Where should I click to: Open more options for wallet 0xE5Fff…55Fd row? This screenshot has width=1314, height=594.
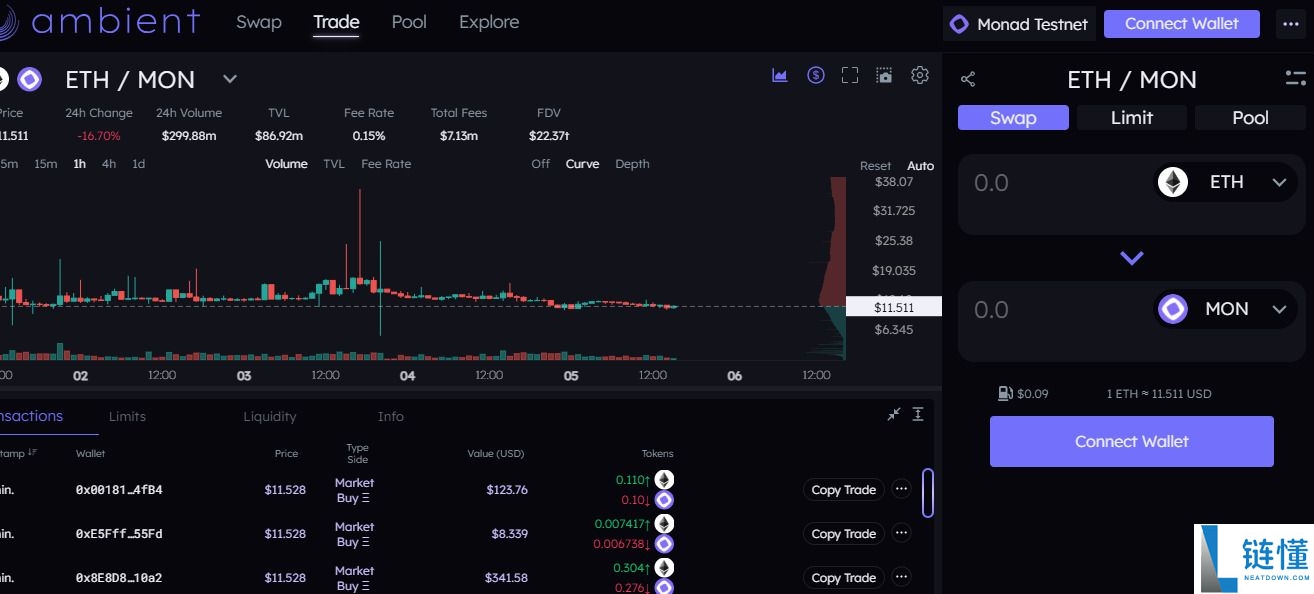pyautogui.click(x=901, y=533)
